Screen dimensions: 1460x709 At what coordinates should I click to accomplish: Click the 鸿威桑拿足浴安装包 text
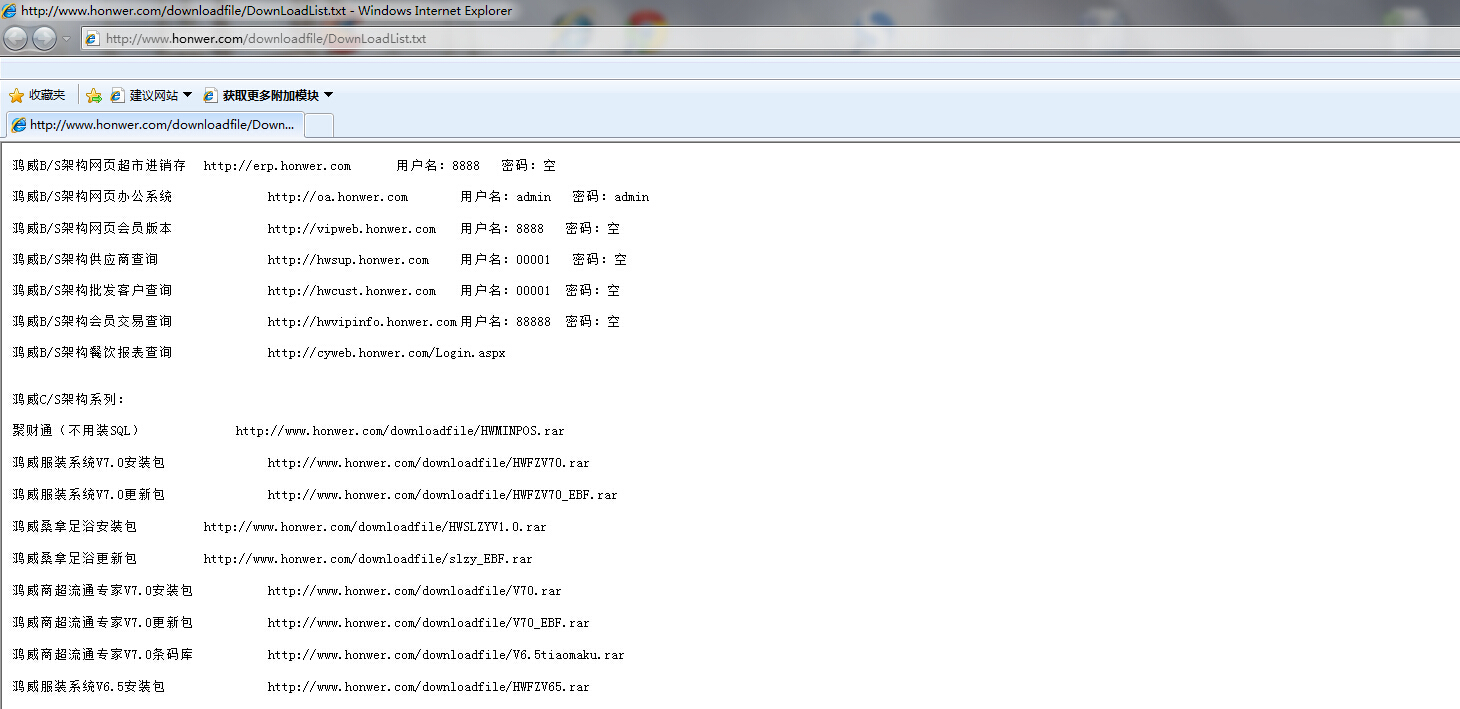(74, 527)
